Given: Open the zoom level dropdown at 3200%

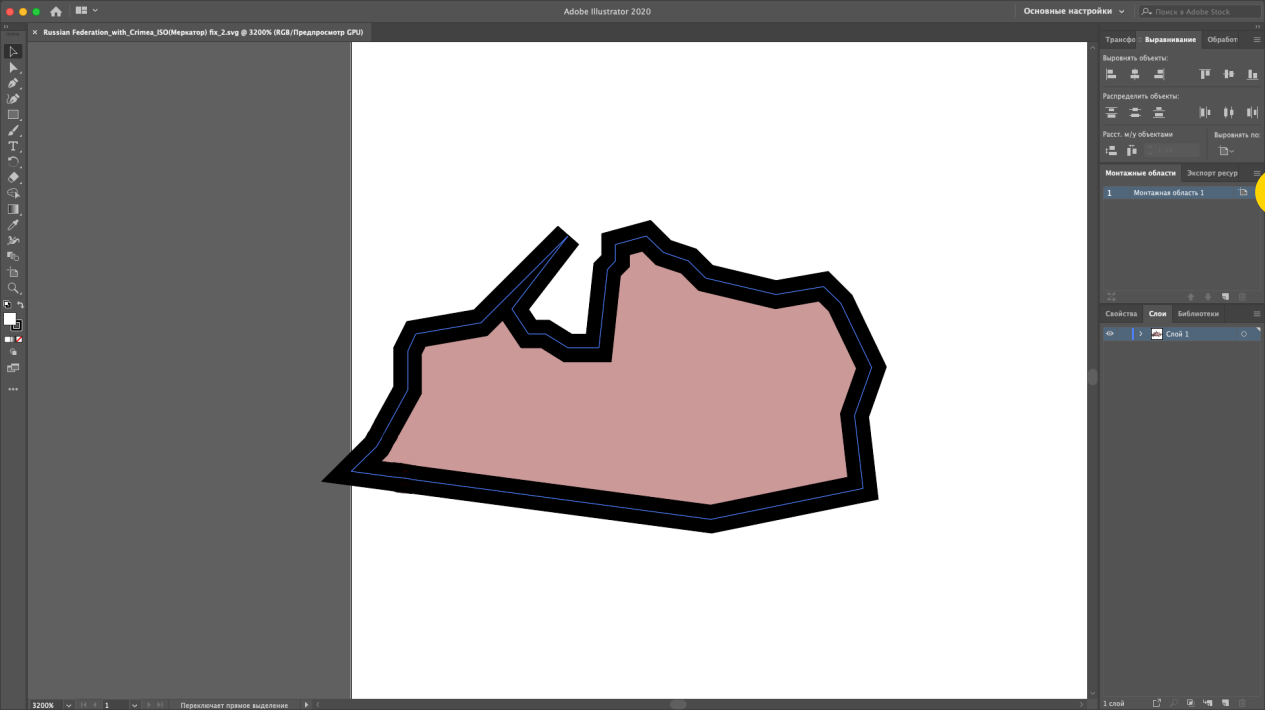Looking at the screenshot, I should point(68,705).
